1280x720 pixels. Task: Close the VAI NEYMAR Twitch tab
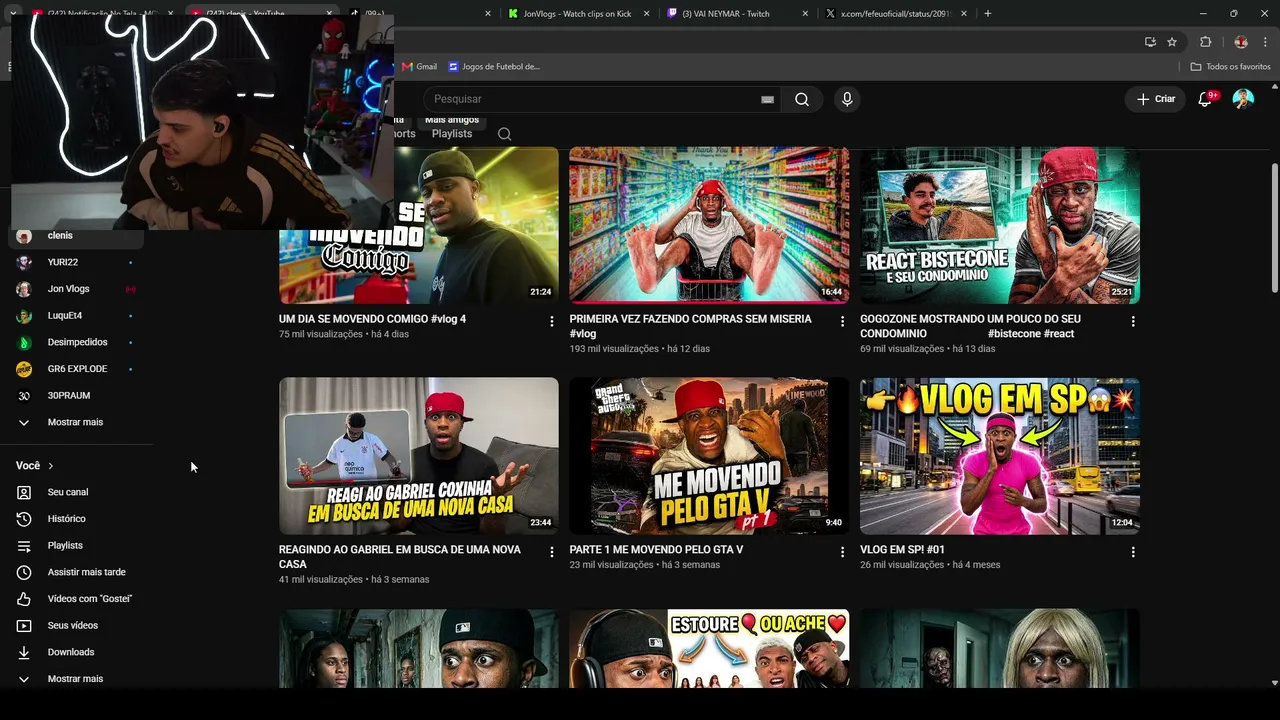tap(806, 14)
